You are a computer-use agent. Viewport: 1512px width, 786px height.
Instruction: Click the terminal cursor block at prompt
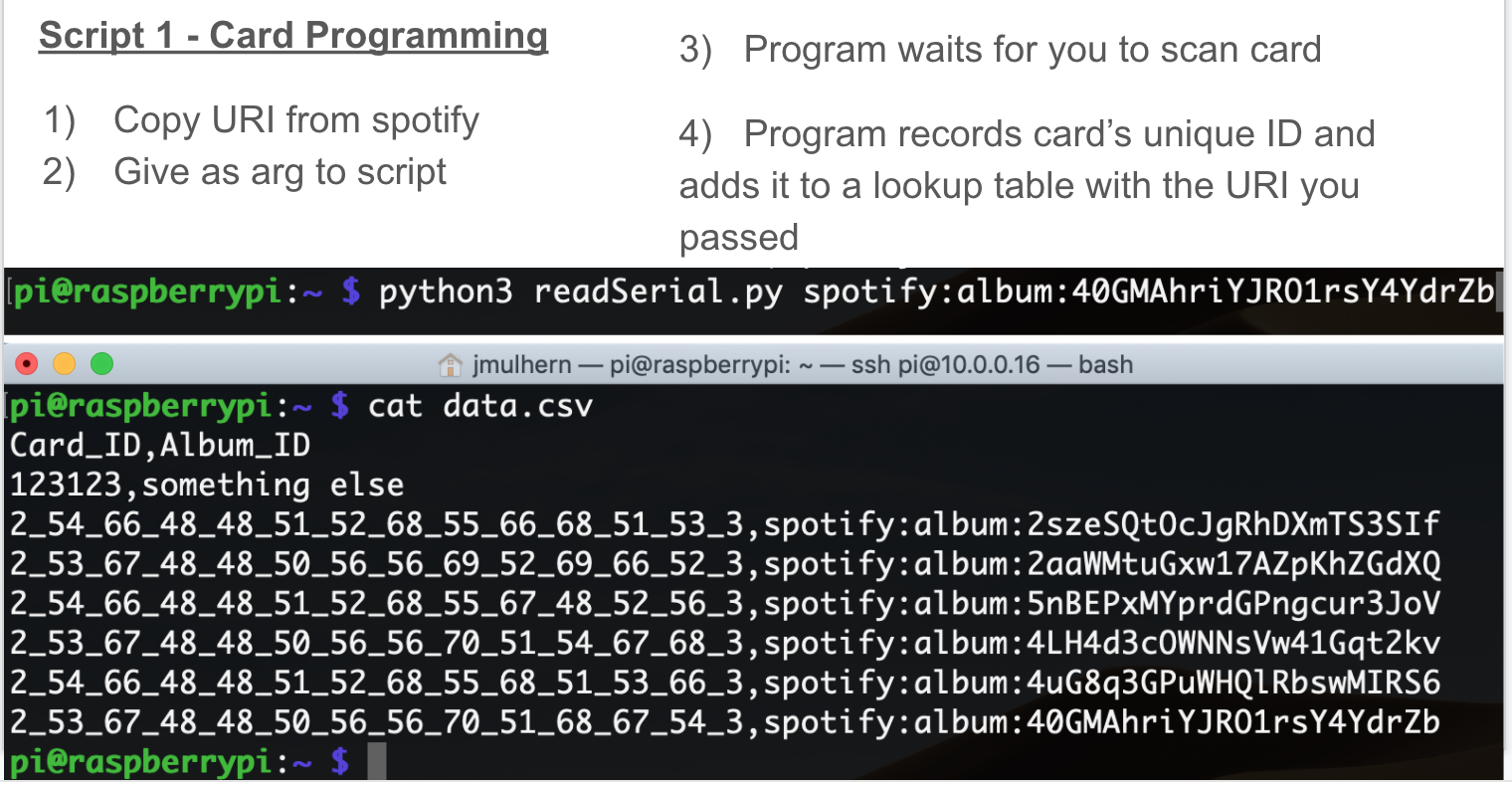tap(376, 762)
